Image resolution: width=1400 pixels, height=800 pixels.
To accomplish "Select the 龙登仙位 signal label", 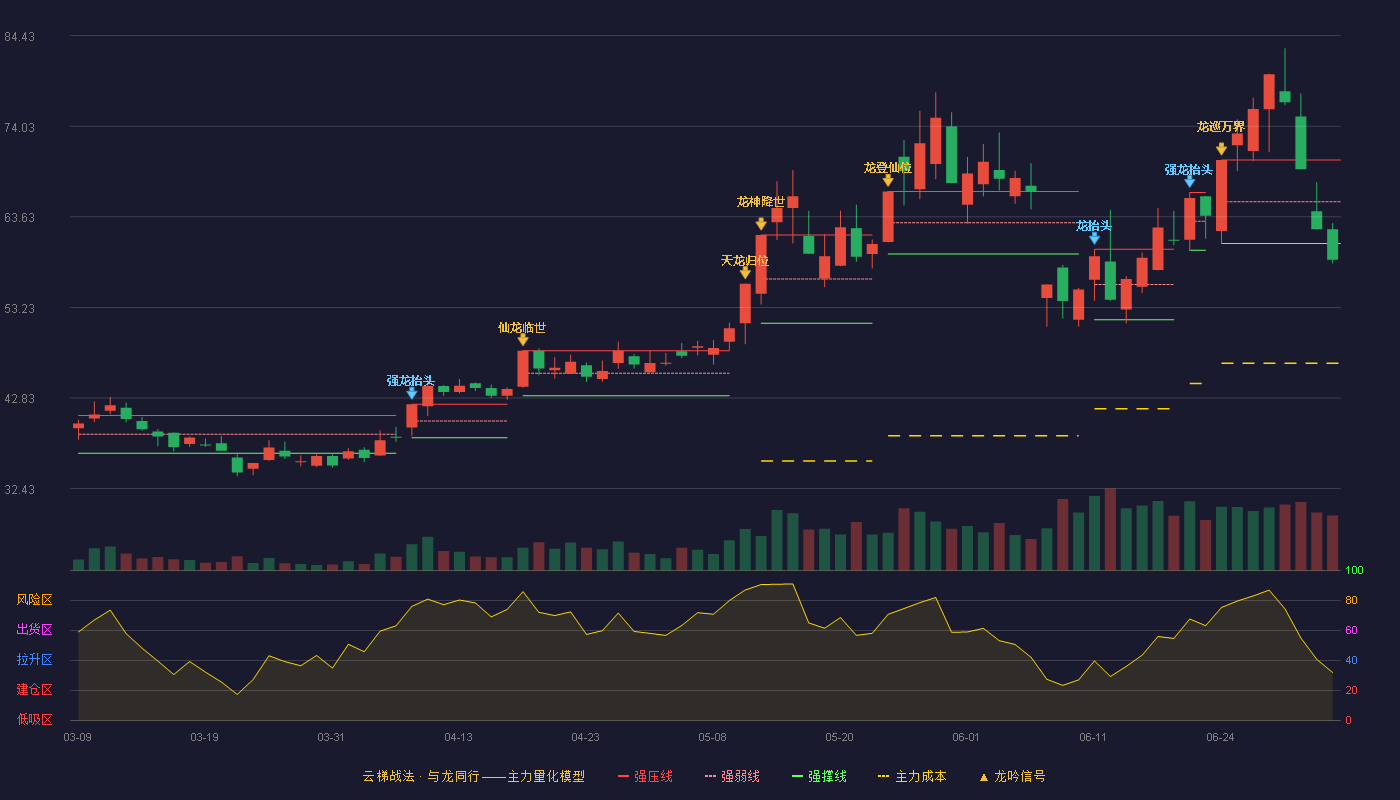I will (888, 167).
